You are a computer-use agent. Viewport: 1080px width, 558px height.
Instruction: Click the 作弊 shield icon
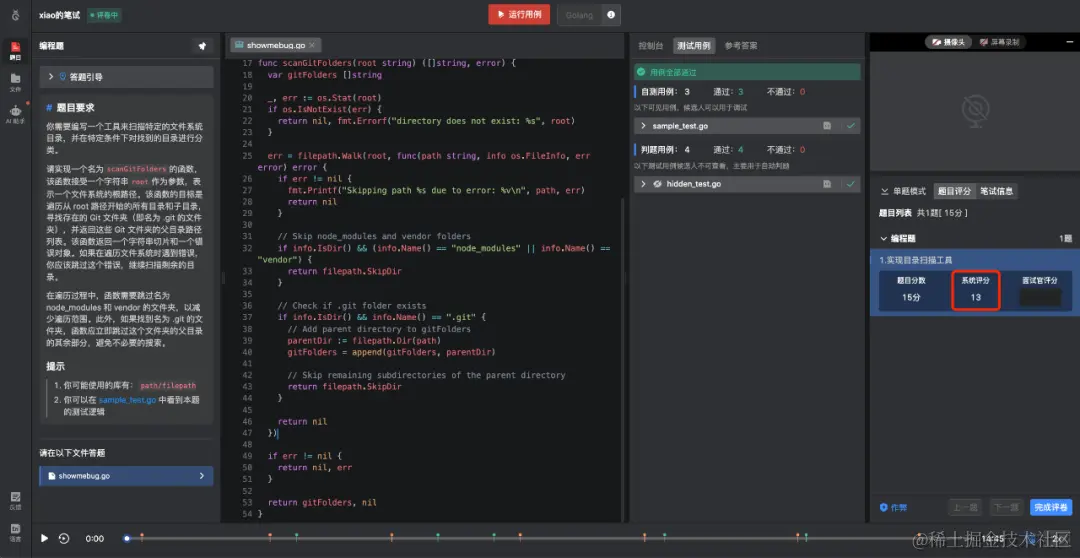(x=884, y=508)
